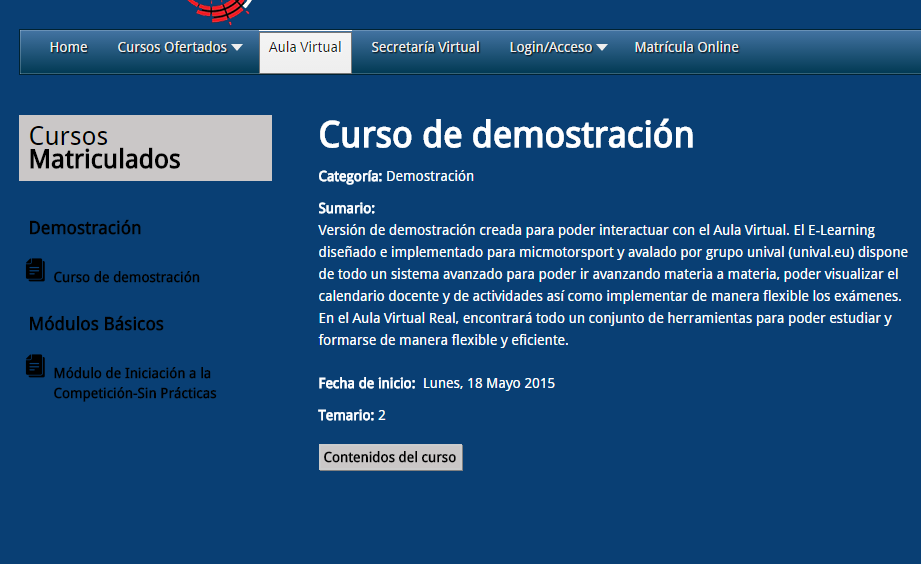
Task: Select the Demostración heading in the sidebar
Action: (x=85, y=228)
